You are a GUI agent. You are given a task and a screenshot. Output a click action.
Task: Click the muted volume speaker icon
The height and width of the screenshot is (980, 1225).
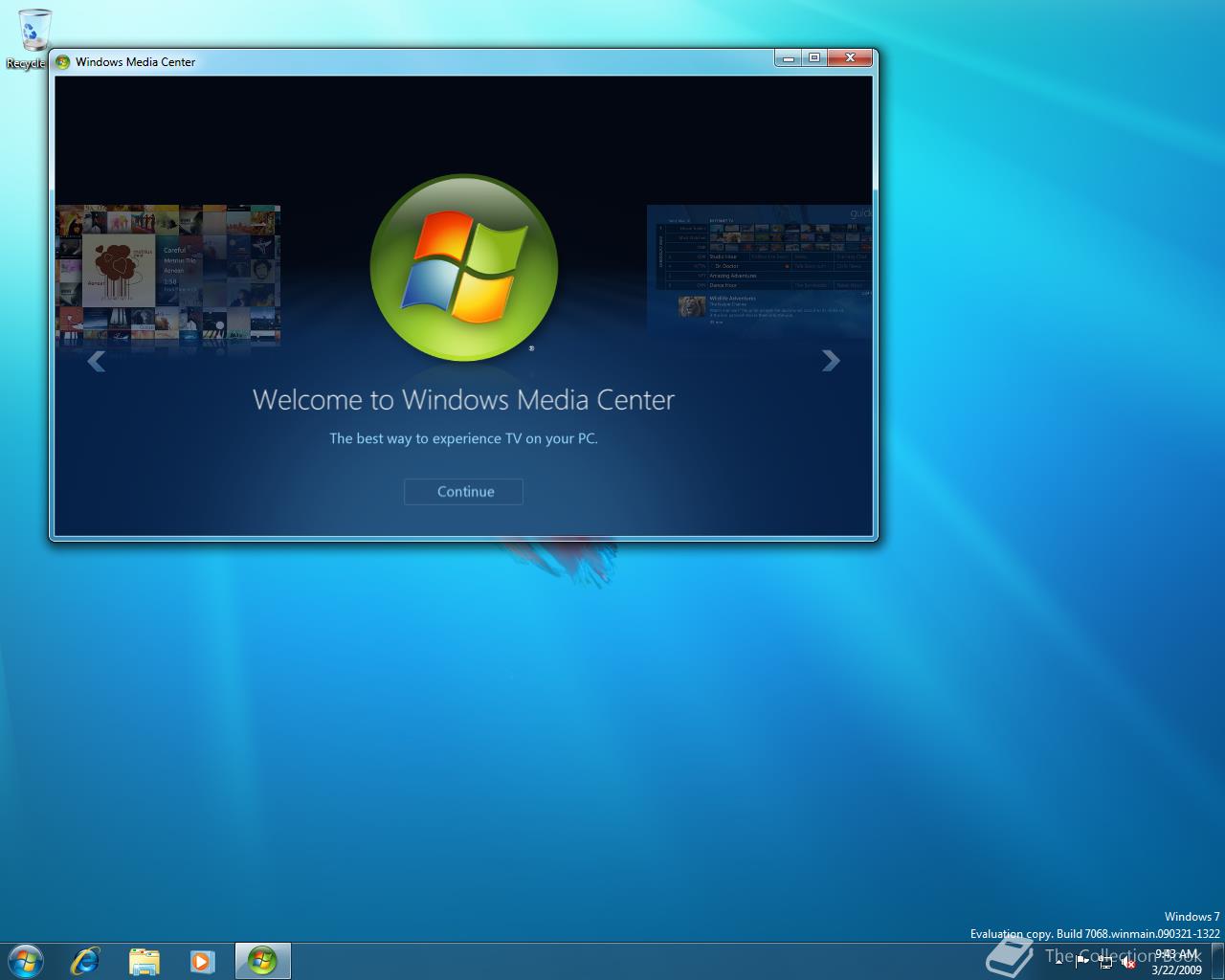(x=1128, y=962)
